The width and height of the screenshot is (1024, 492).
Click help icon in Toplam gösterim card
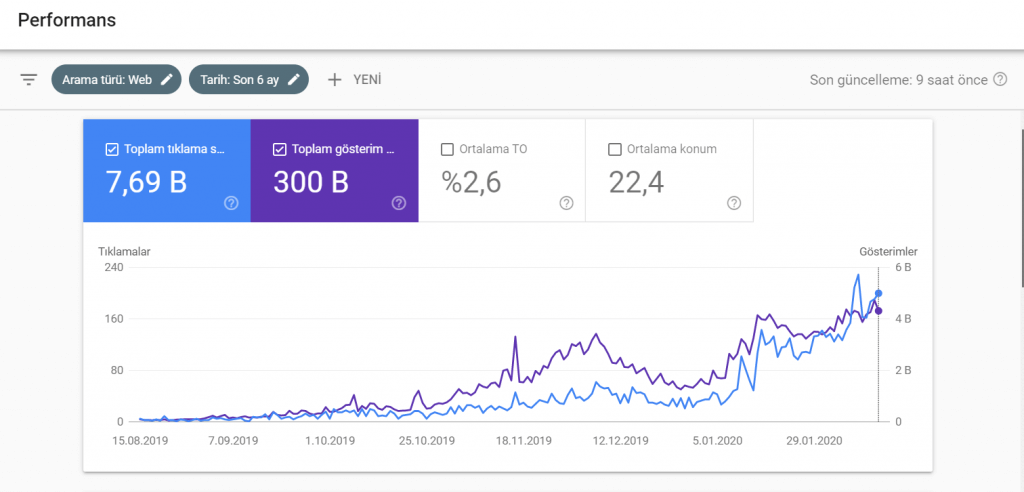399,203
